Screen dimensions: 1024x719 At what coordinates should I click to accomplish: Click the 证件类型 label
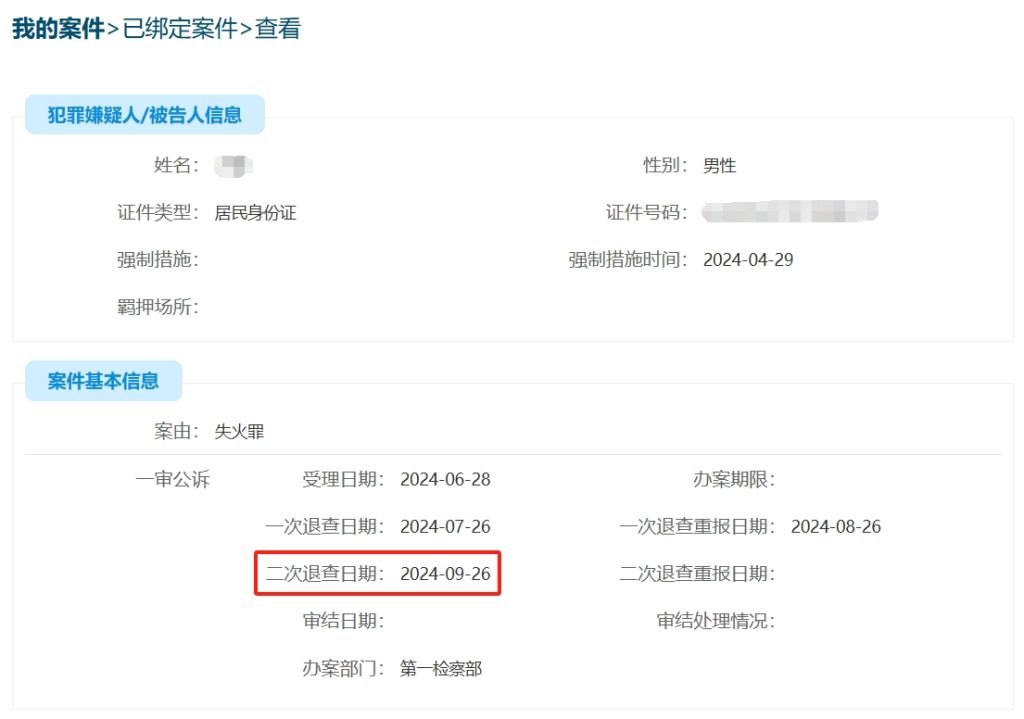(x=158, y=212)
